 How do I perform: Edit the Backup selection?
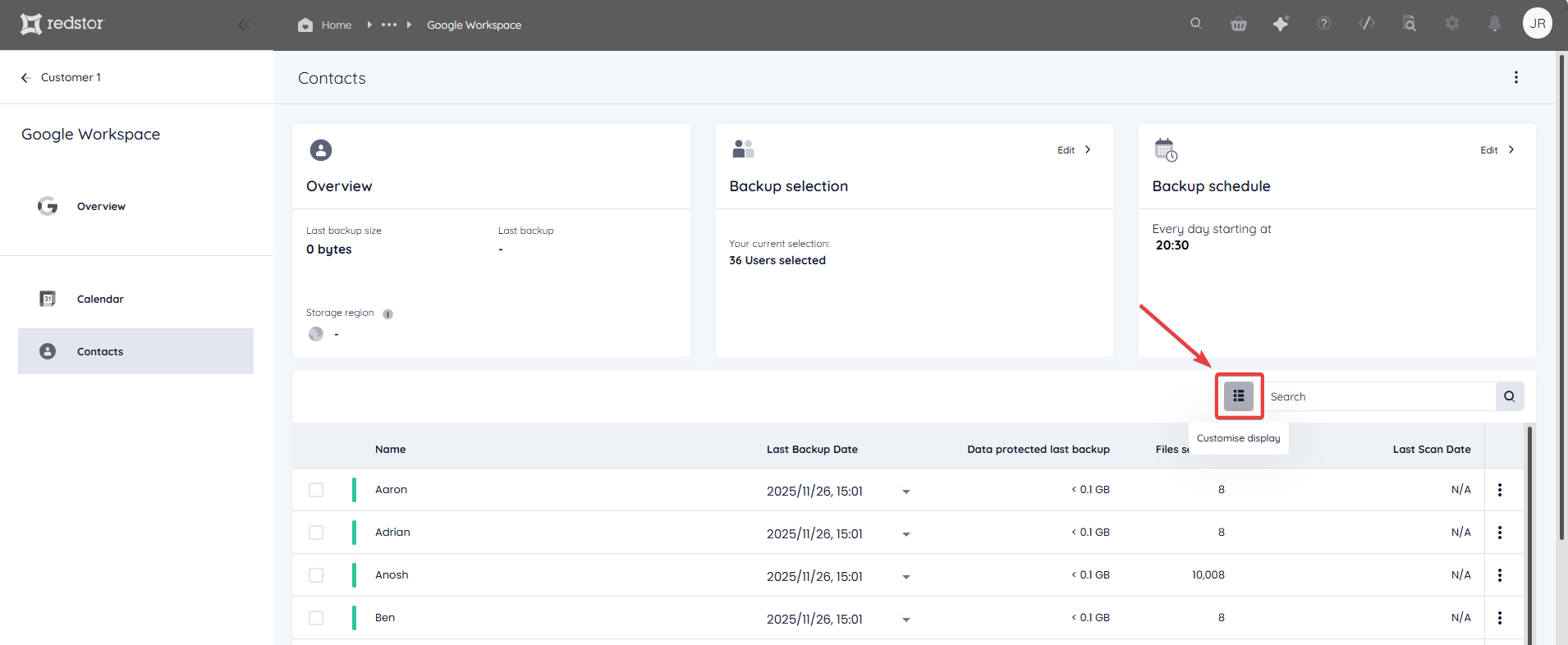pos(1075,150)
